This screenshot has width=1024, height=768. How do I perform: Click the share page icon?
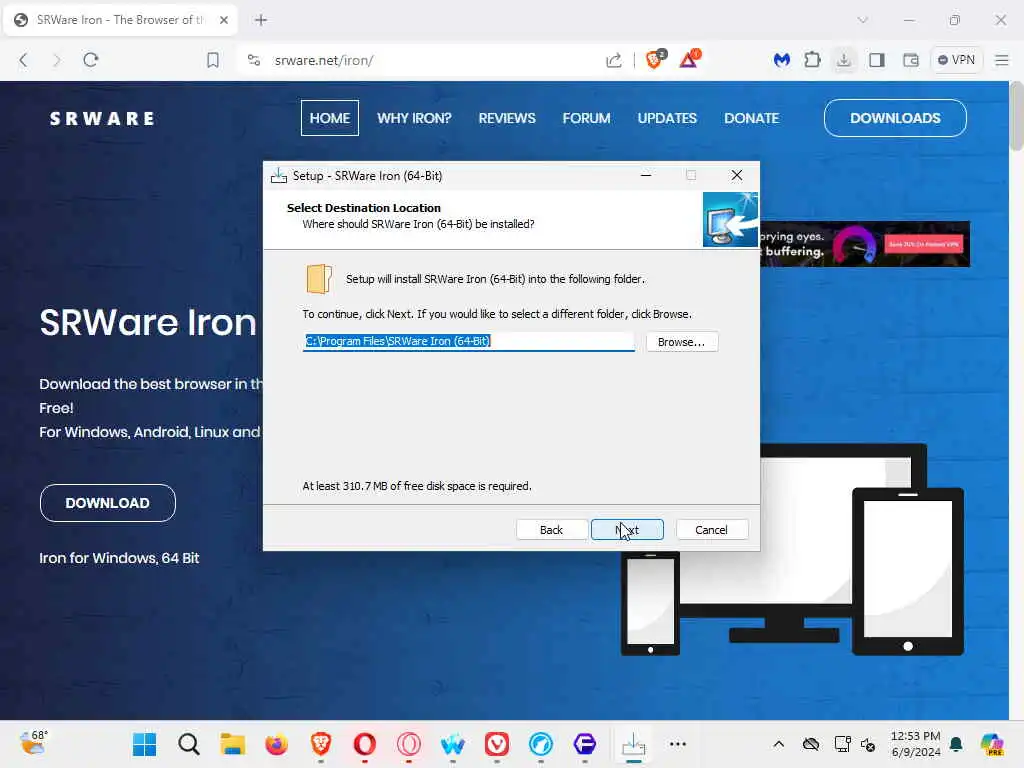pos(614,61)
